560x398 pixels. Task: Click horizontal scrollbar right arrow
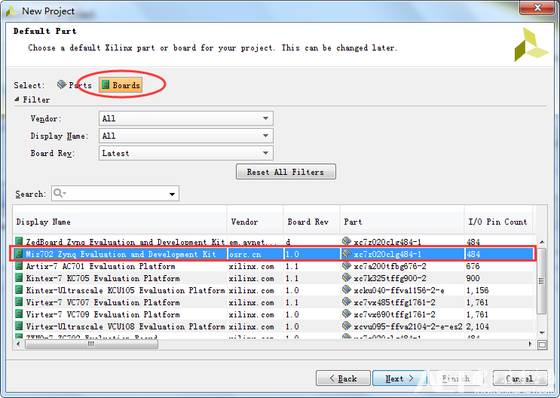pos(530,344)
